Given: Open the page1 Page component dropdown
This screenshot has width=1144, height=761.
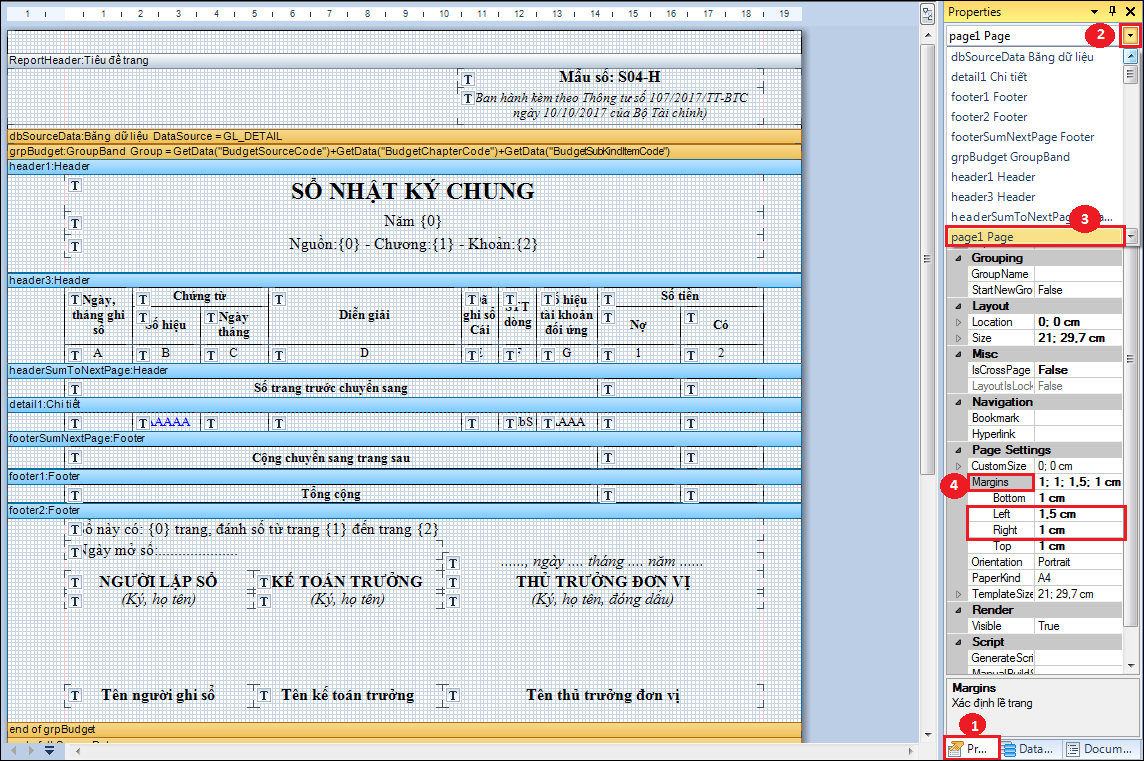Looking at the screenshot, I should (1130, 35).
